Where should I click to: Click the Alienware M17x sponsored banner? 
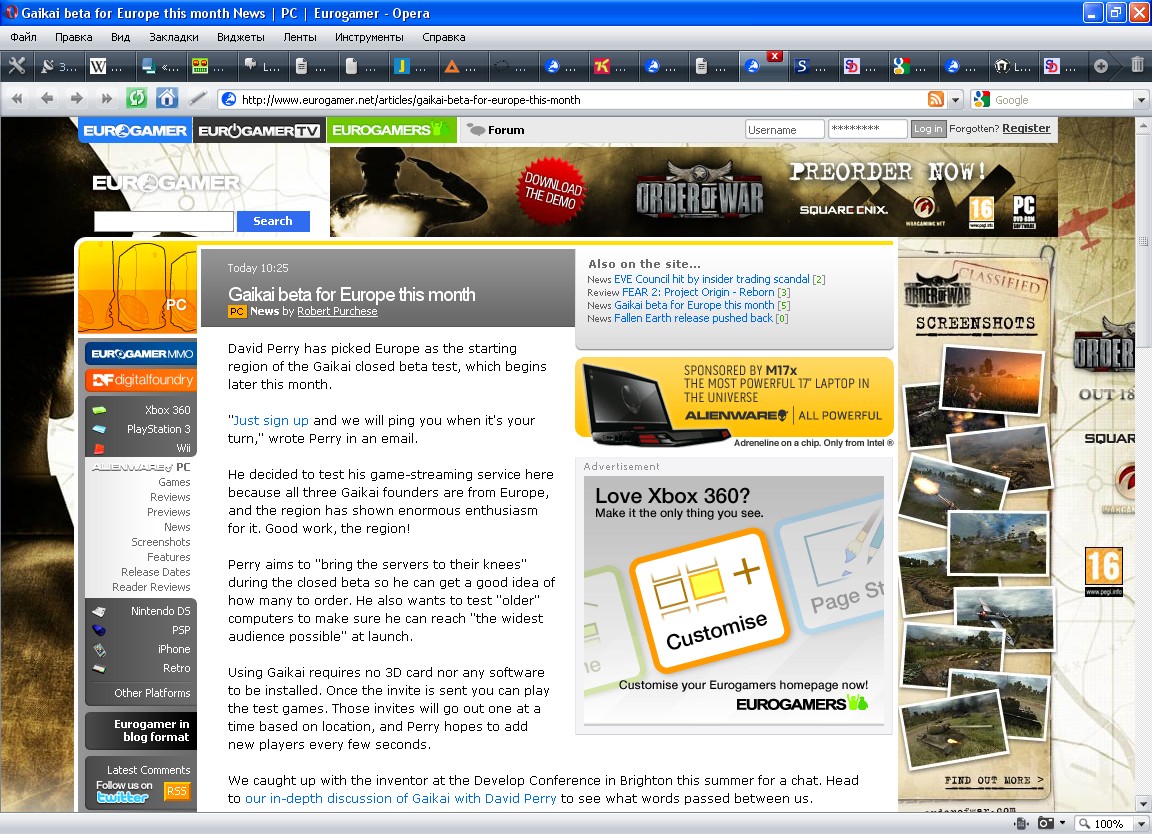pos(735,402)
